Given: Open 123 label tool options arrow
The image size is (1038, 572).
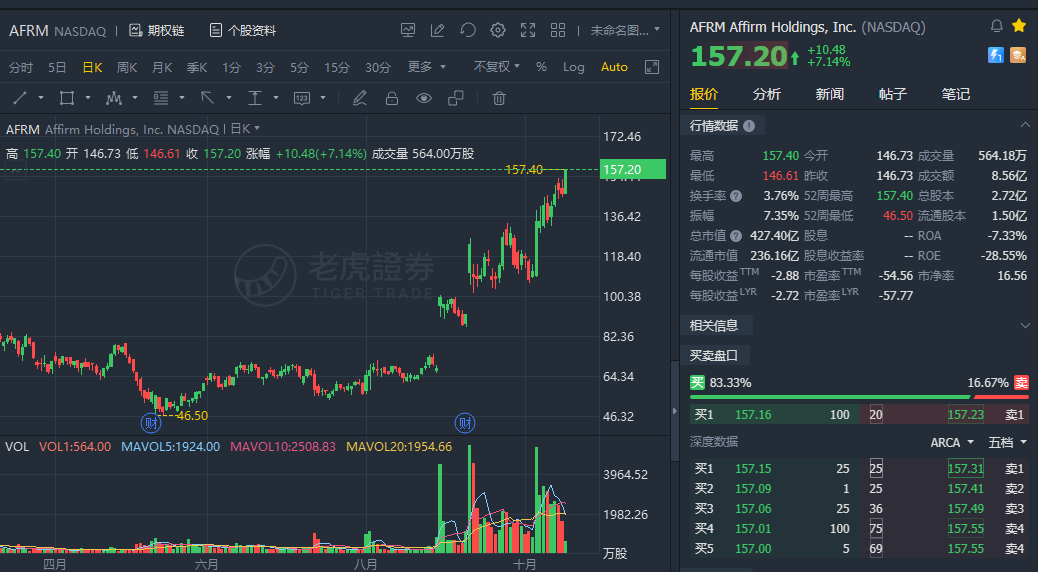Looking at the screenshot, I should [323, 98].
